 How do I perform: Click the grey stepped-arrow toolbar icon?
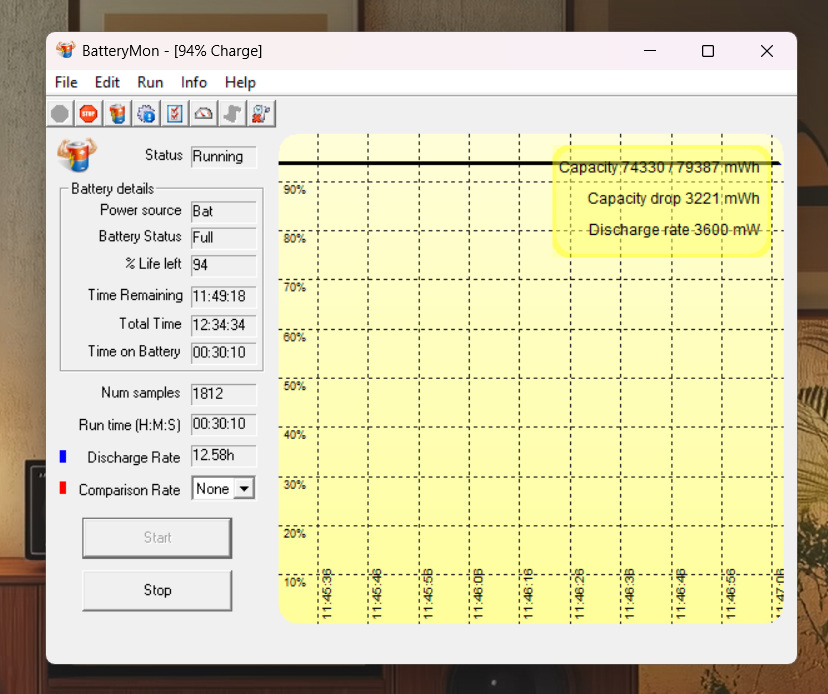[232, 114]
